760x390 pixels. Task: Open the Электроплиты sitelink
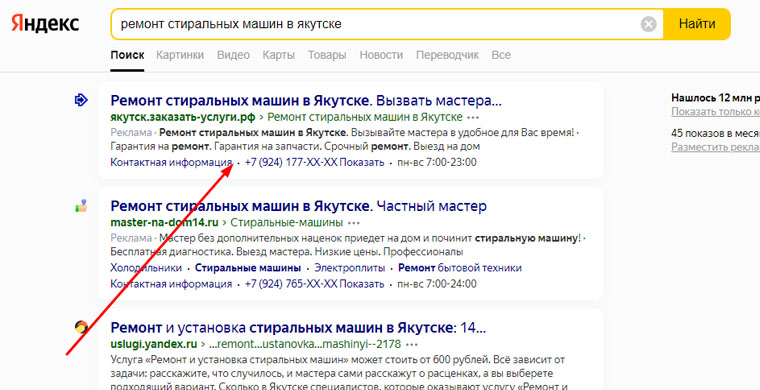click(x=349, y=268)
